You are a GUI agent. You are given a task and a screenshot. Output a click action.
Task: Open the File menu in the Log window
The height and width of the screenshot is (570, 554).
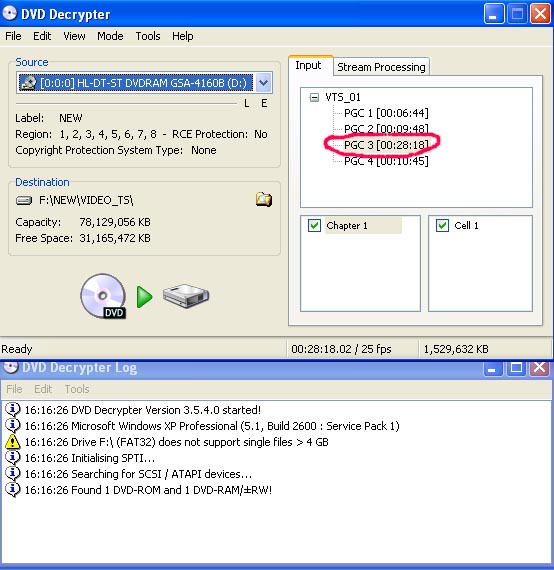pos(14,389)
